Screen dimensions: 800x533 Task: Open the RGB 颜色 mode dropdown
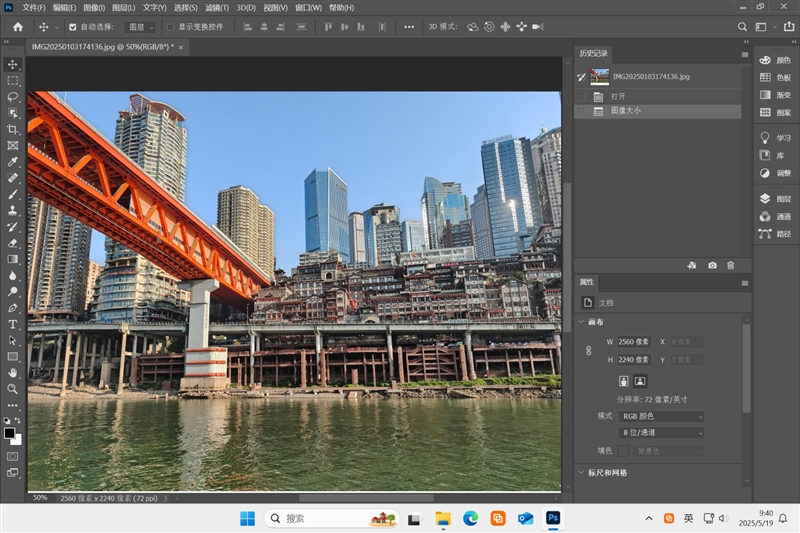(x=661, y=416)
